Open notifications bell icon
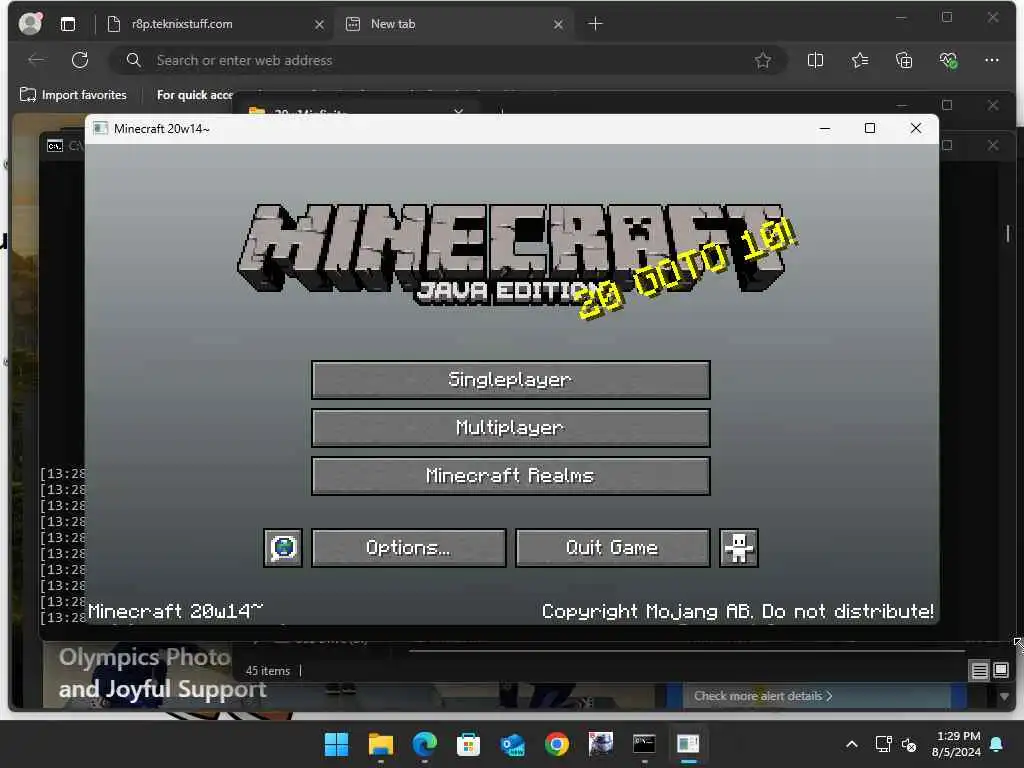 (997, 744)
